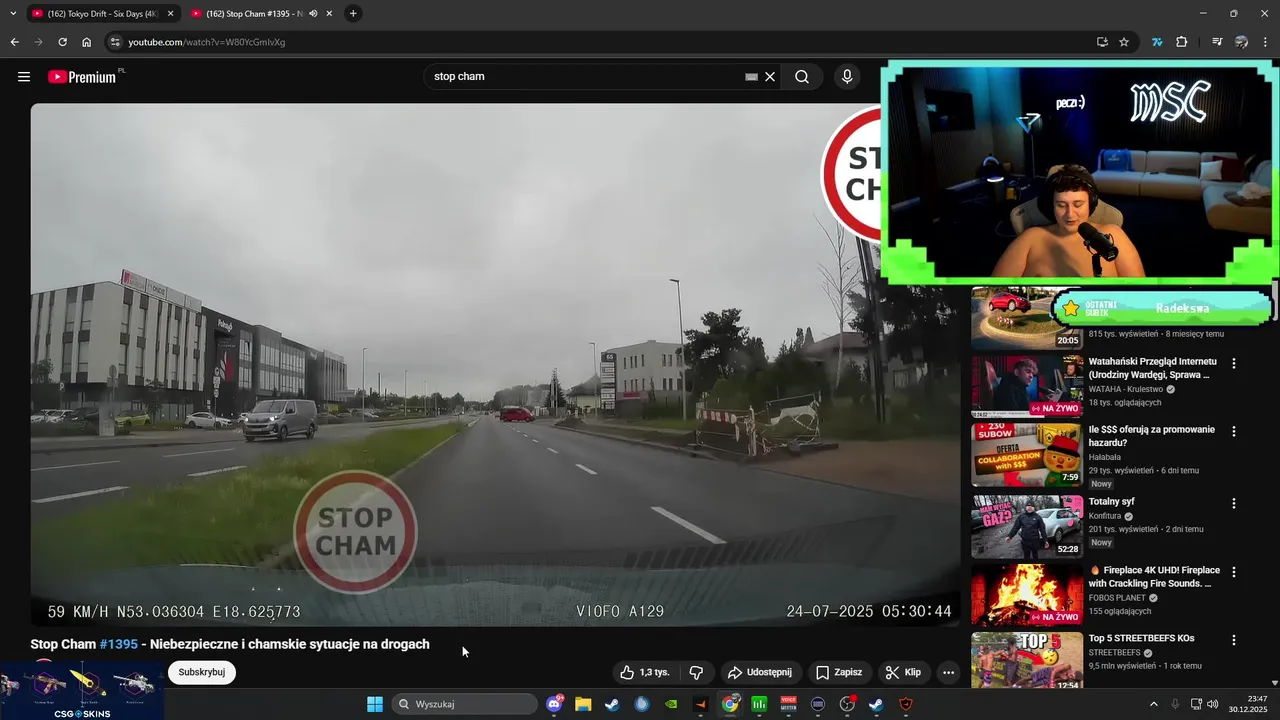
Task: Open the Chrome profile avatar
Action: 1241,42
